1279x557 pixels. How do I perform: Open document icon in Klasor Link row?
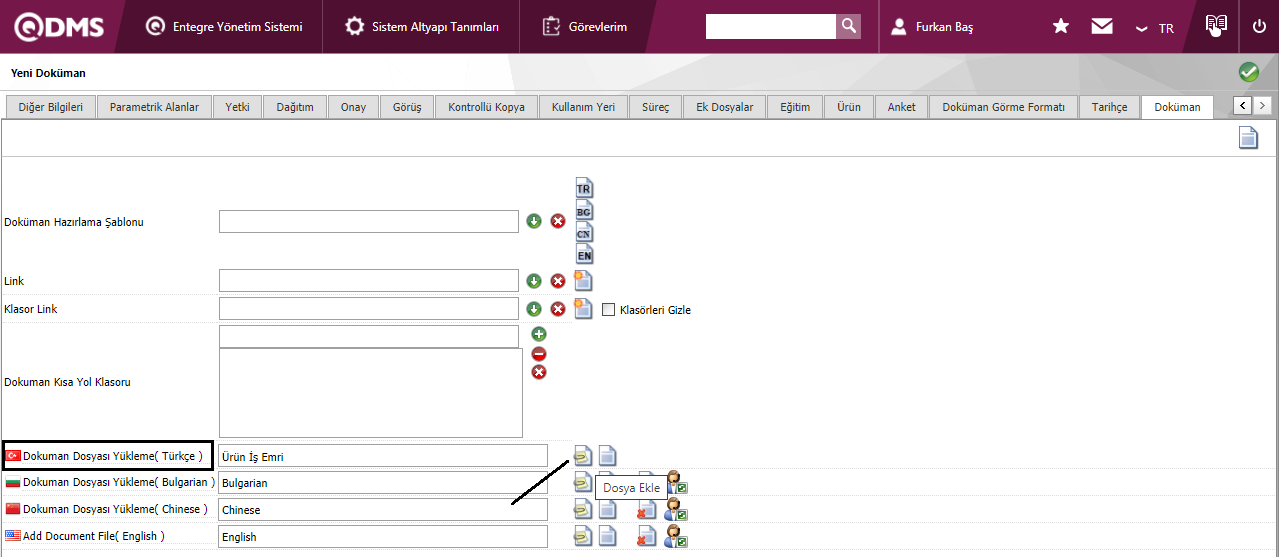[x=583, y=309]
